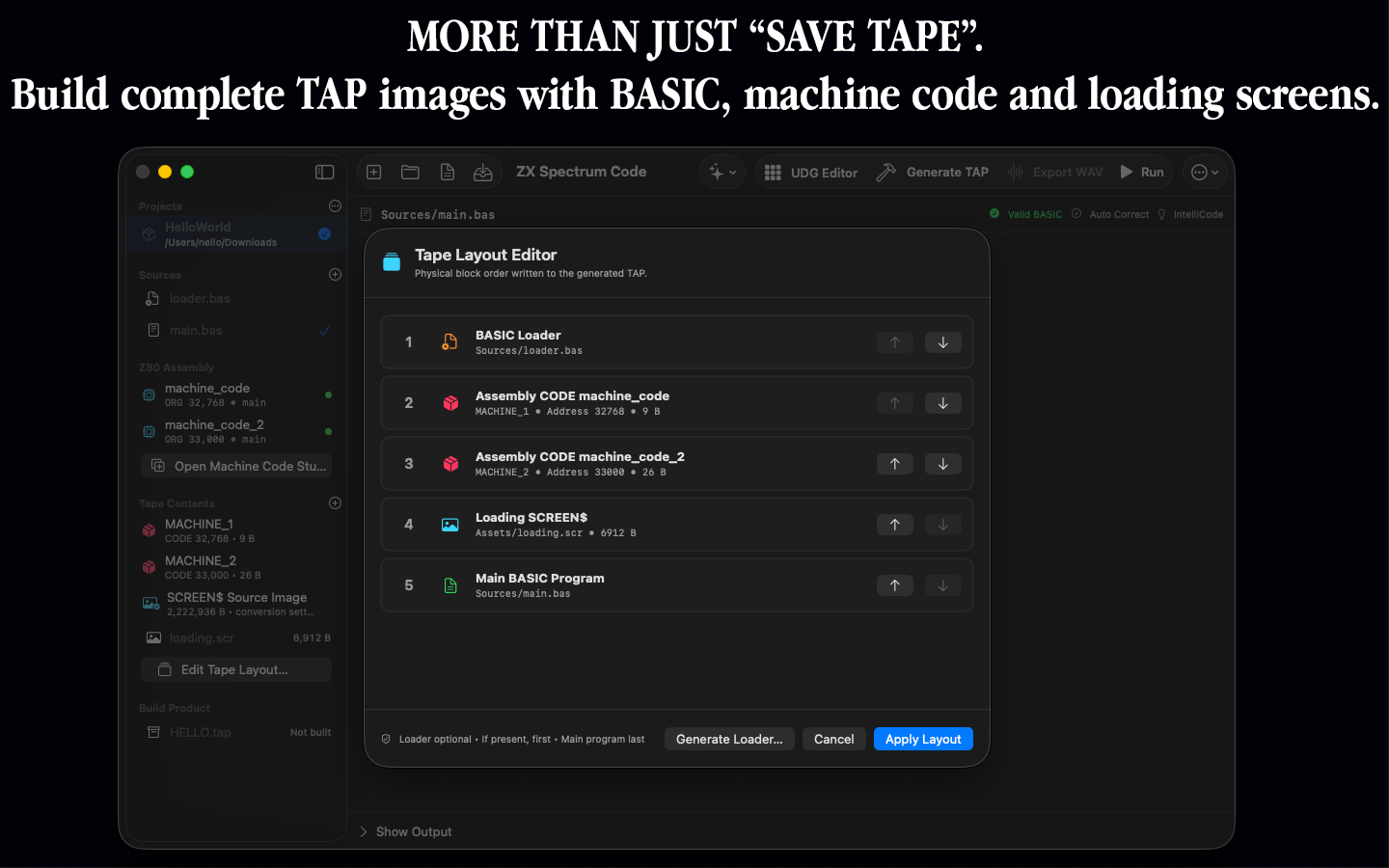
Task: Open the more options ellipsis menu
Action: pyautogui.click(x=1205, y=172)
